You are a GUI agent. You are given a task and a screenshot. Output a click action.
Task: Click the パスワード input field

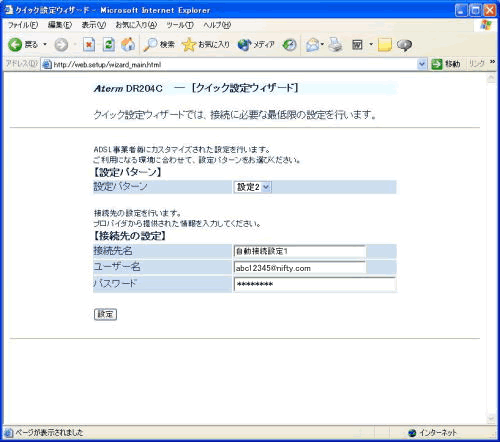click(315, 284)
